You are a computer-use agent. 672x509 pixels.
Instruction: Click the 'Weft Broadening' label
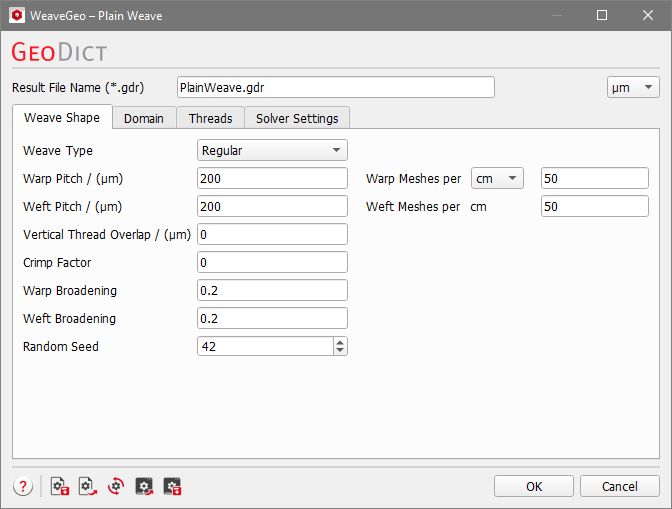(x=69, y=318)
